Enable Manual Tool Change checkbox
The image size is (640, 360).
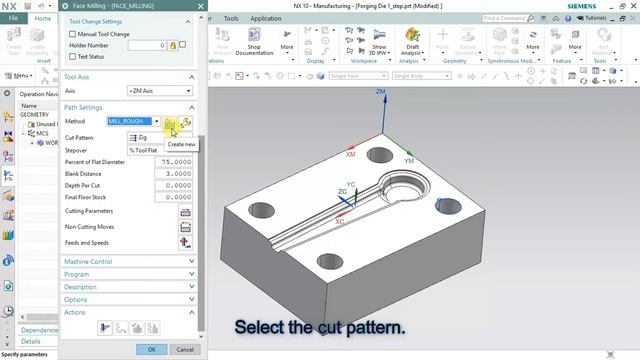coord(72,34)
